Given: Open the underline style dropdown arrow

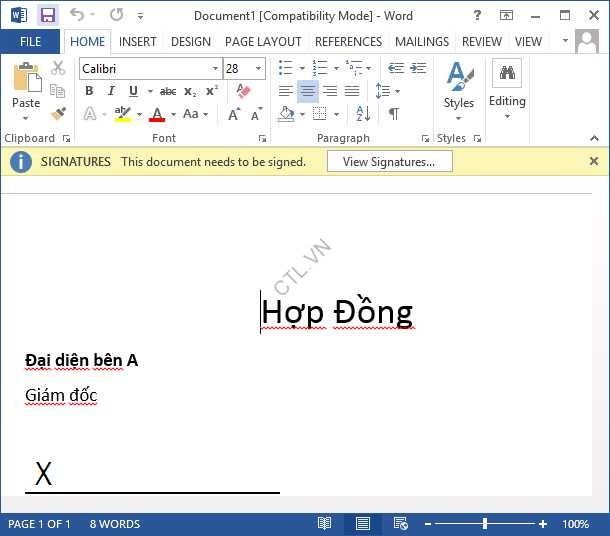Looking at the screenshot, I should click(150, 92).
